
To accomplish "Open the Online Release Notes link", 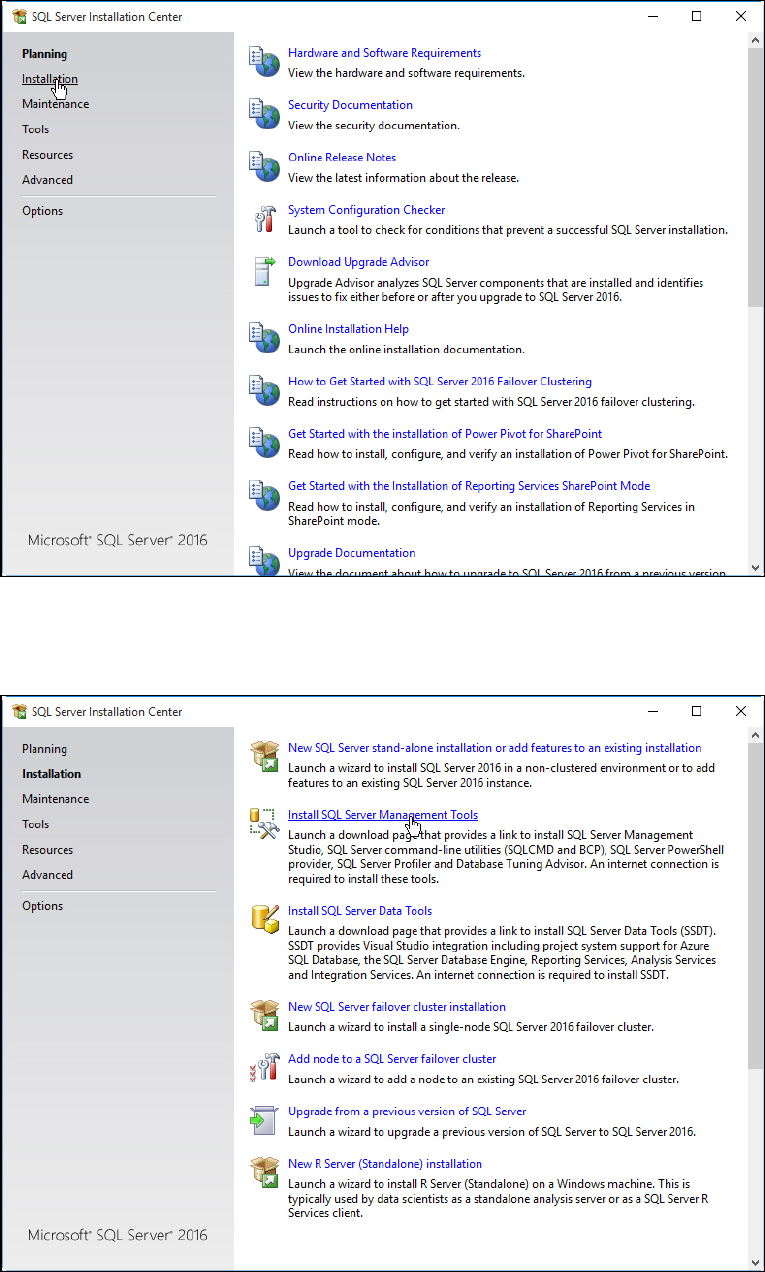I will point(342,158).
